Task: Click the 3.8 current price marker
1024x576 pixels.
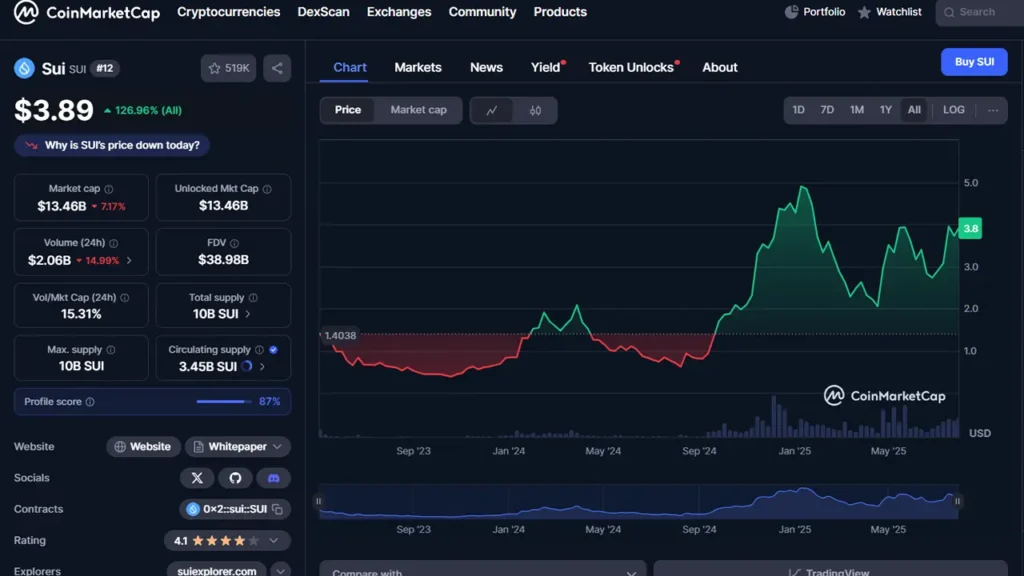Action: coord(970,229)
